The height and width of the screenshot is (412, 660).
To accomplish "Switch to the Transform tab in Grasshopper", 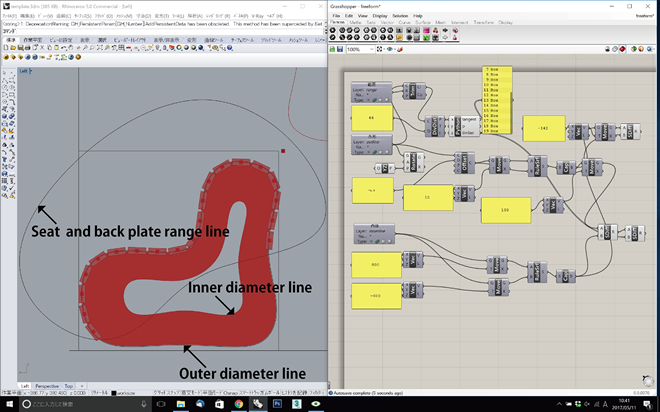I will [483, 22].
